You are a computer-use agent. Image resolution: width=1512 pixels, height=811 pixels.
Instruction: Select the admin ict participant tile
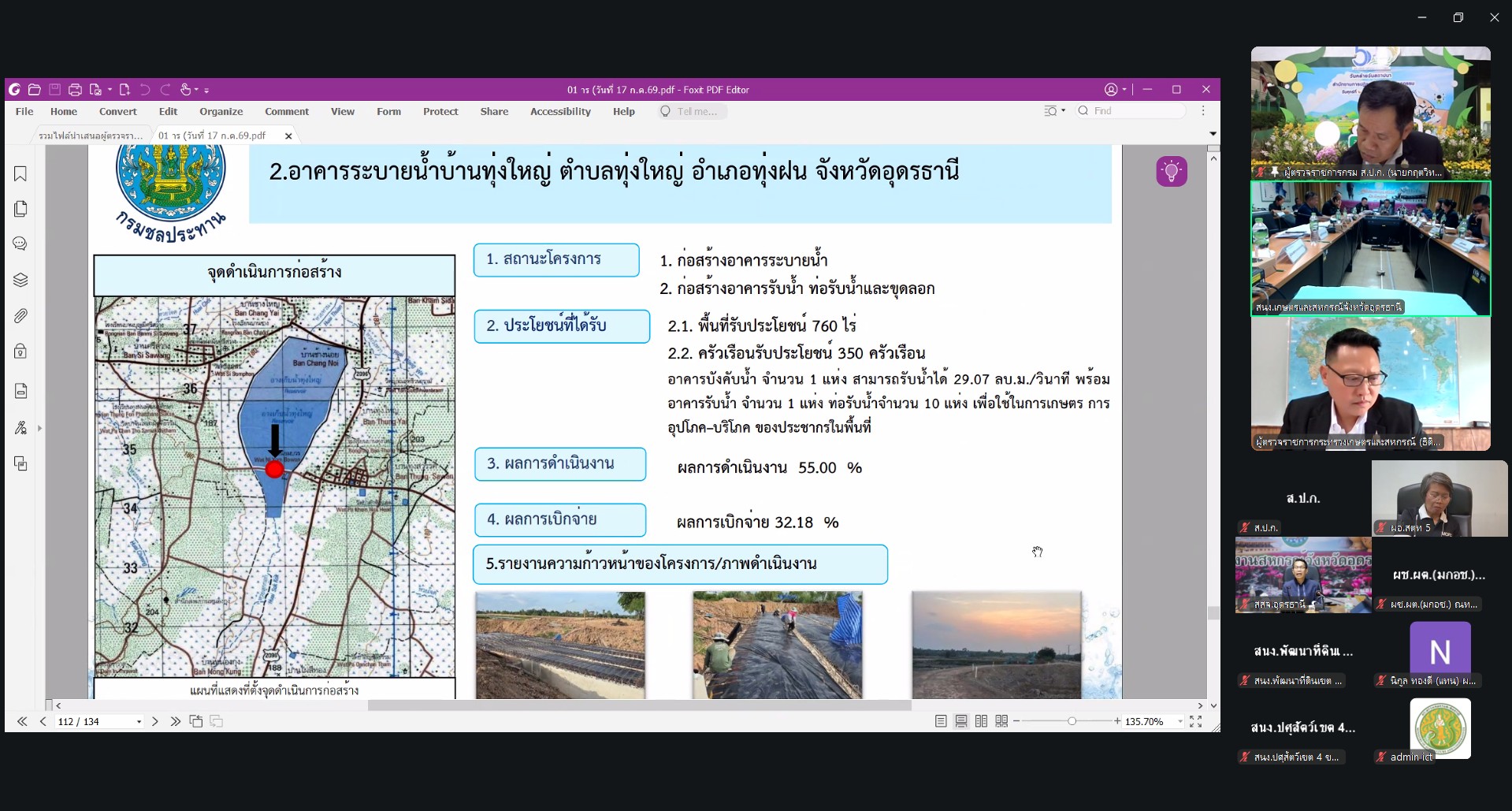tap(1440, 731)
